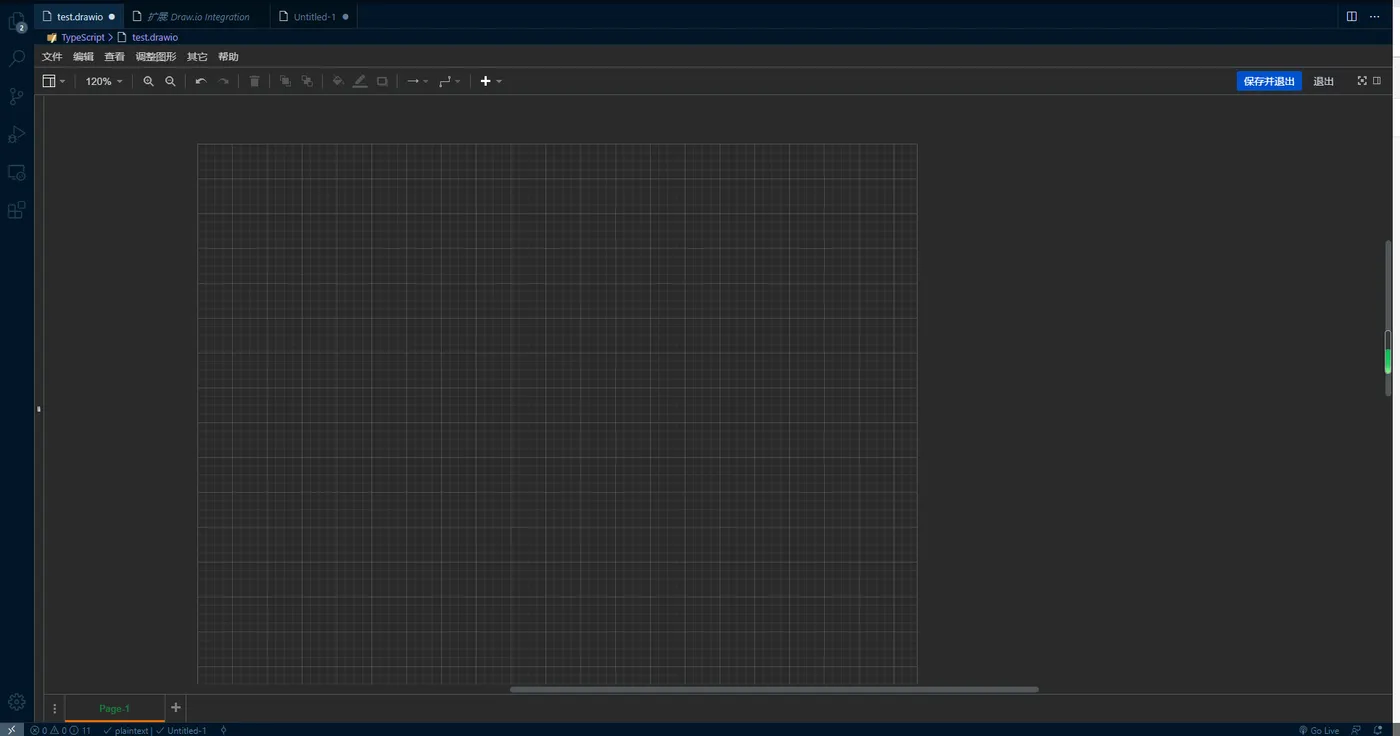Open the editor More Actions ellipsis
This screenshot has height=736, width=1400.
(1375, 16)
